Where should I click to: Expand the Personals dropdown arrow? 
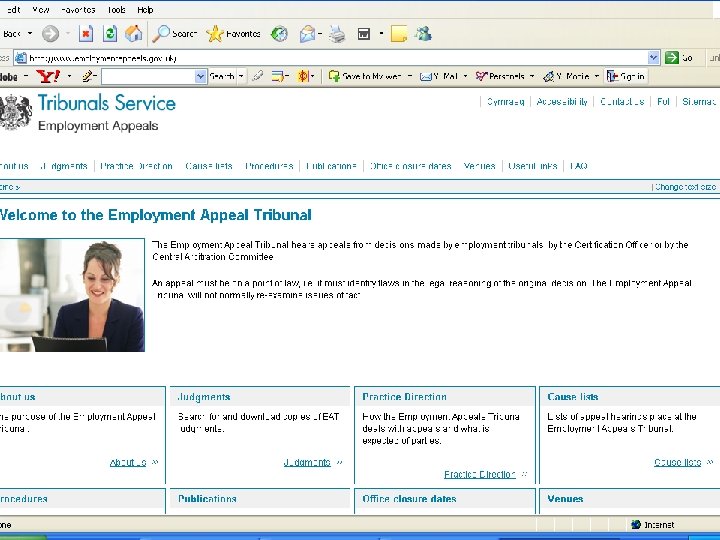click(x=532, y=76)
